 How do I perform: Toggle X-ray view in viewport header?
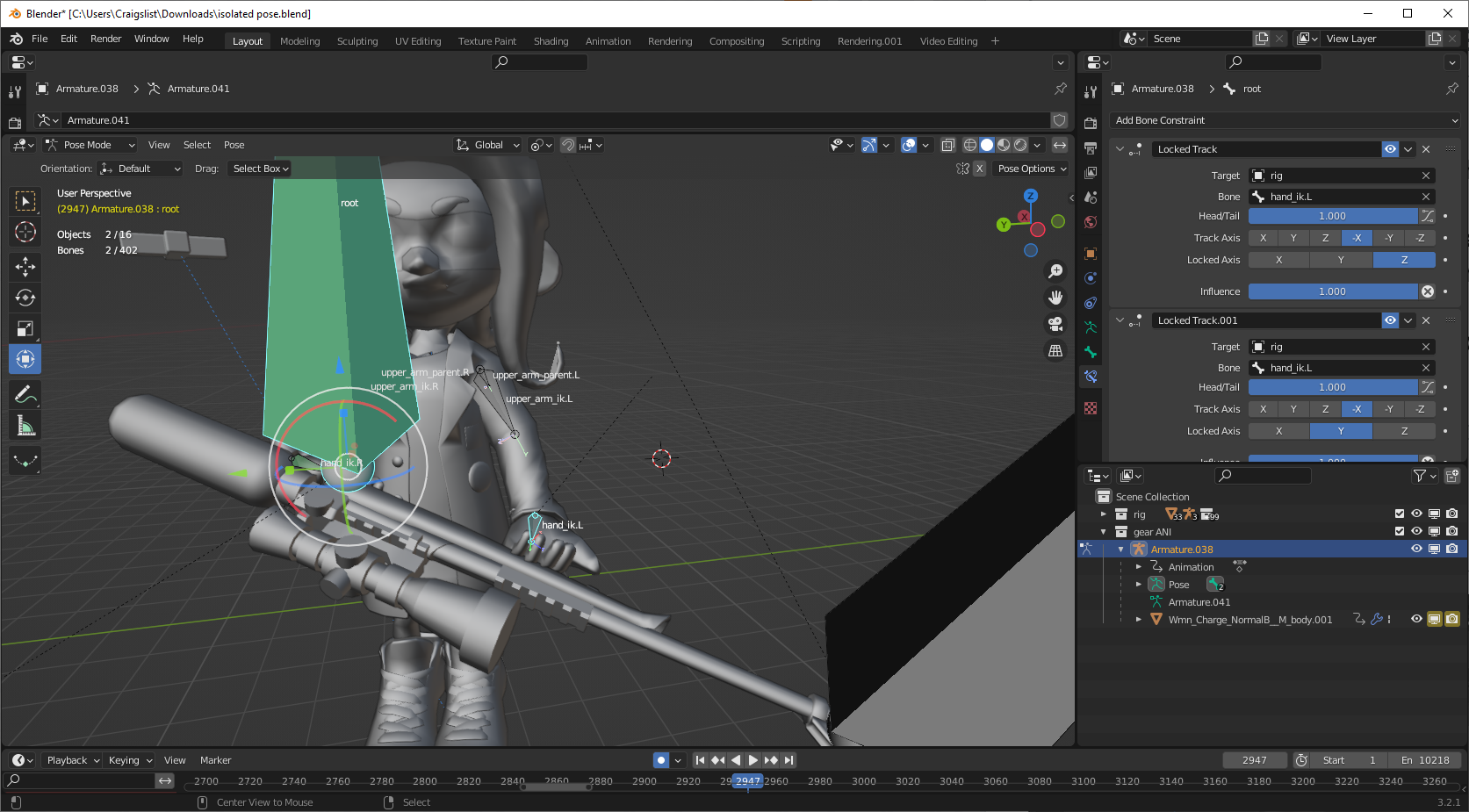pos(948,145)
